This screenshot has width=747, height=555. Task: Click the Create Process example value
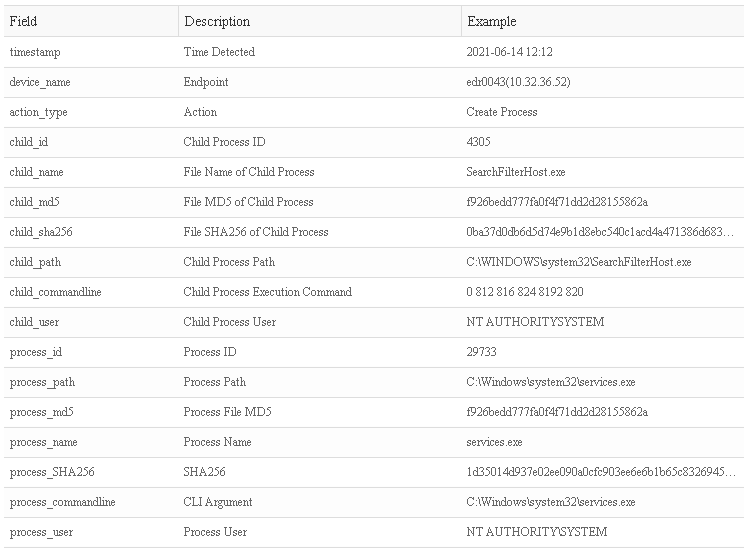click(x=502, y=112)
